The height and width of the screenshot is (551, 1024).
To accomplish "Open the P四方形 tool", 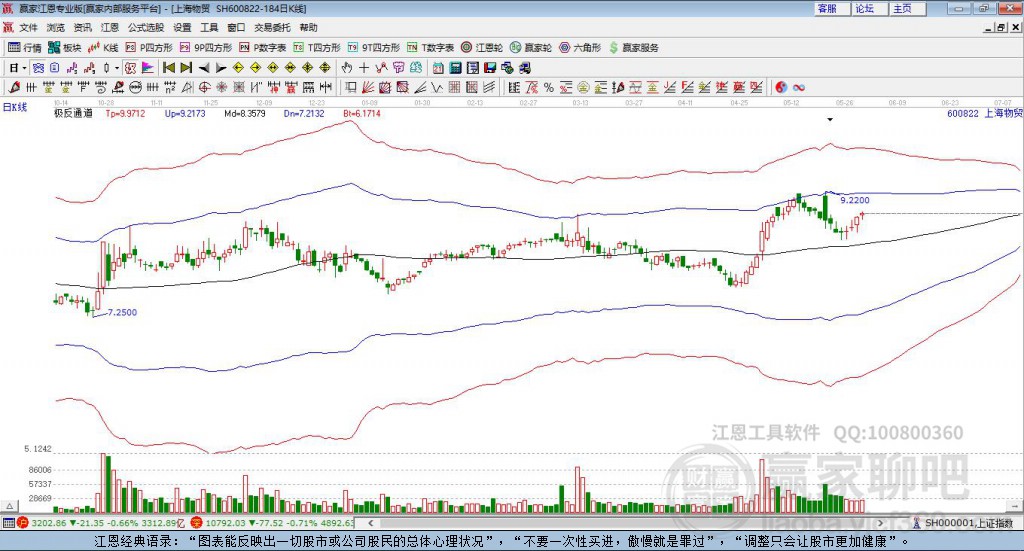I will pos(149,48).
